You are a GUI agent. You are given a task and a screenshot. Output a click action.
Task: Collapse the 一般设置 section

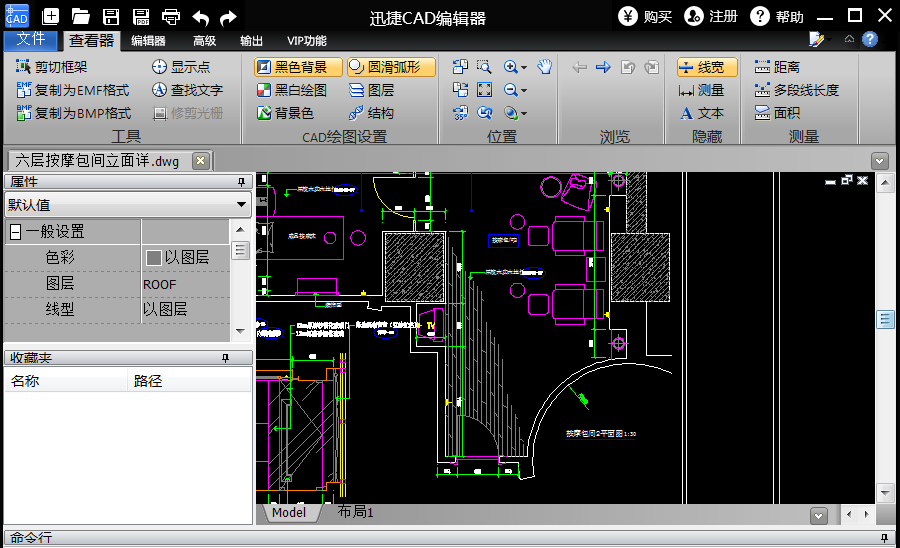tap(15, 232)
